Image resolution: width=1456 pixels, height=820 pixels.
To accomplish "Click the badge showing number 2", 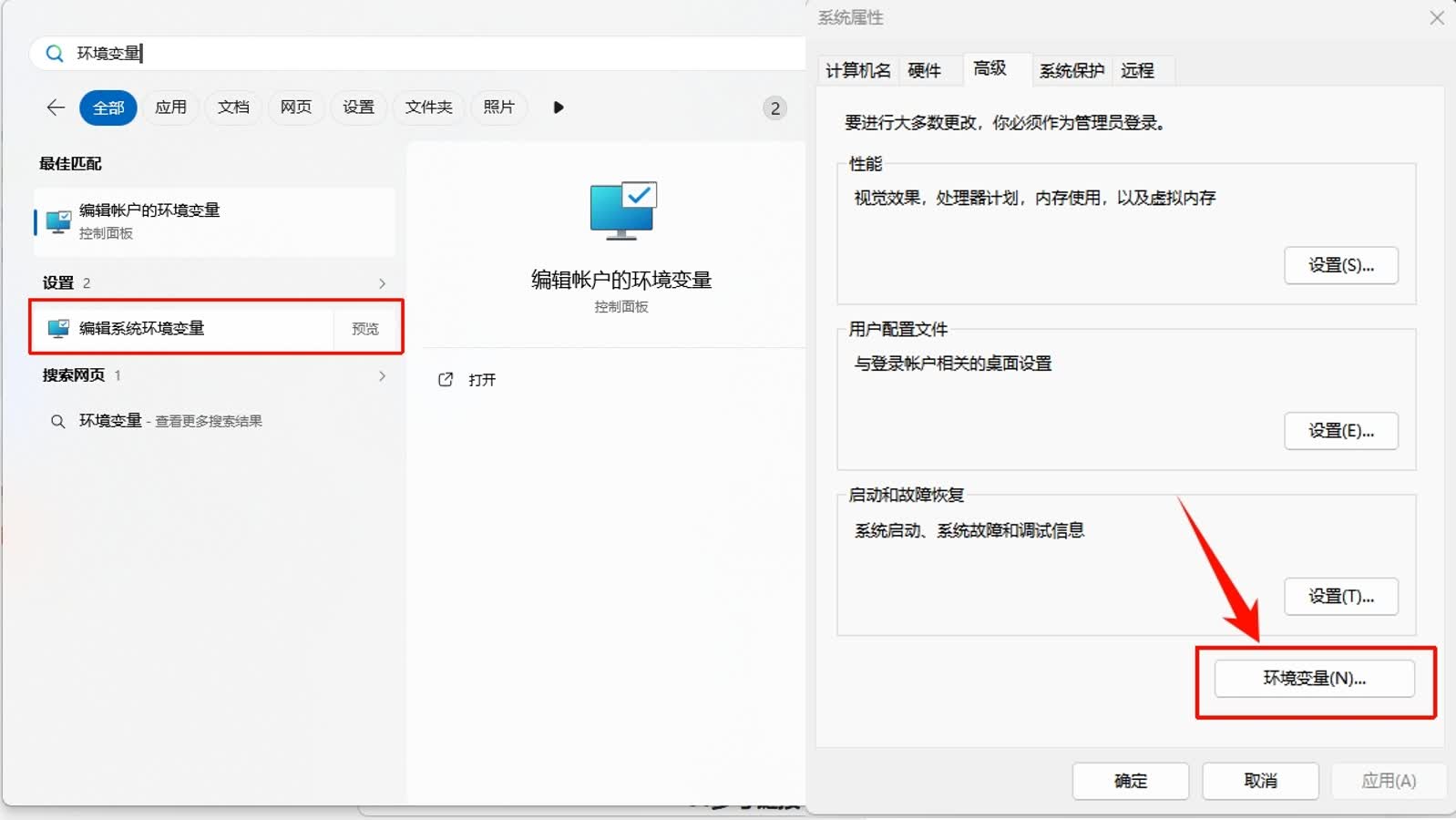I will [775, 108].
